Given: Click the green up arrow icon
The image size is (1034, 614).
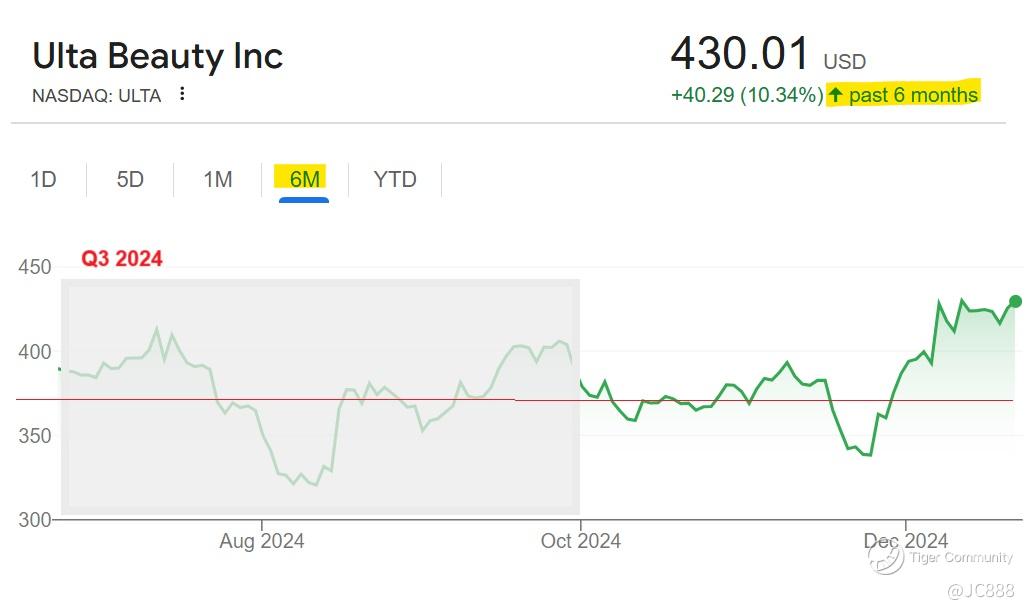Looking at the screenshot, I should point(835,95).
